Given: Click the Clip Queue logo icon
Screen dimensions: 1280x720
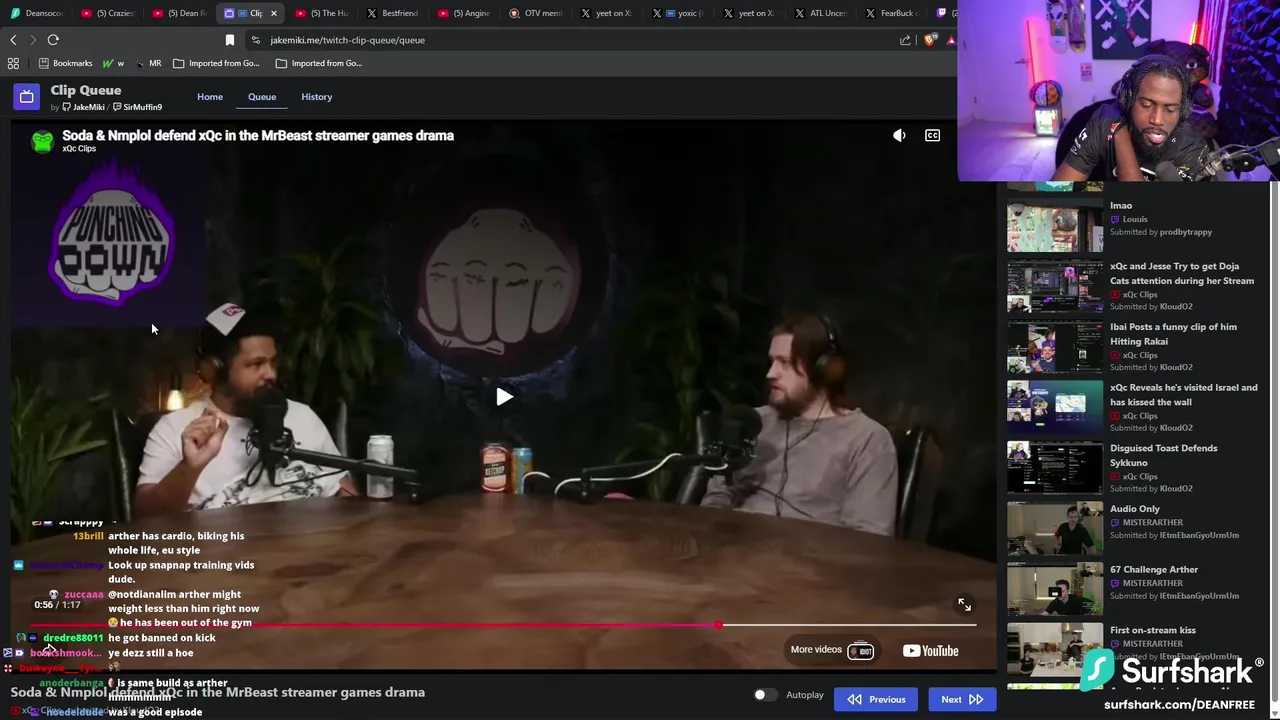Looking at the screenshot, I should point(27,97).
